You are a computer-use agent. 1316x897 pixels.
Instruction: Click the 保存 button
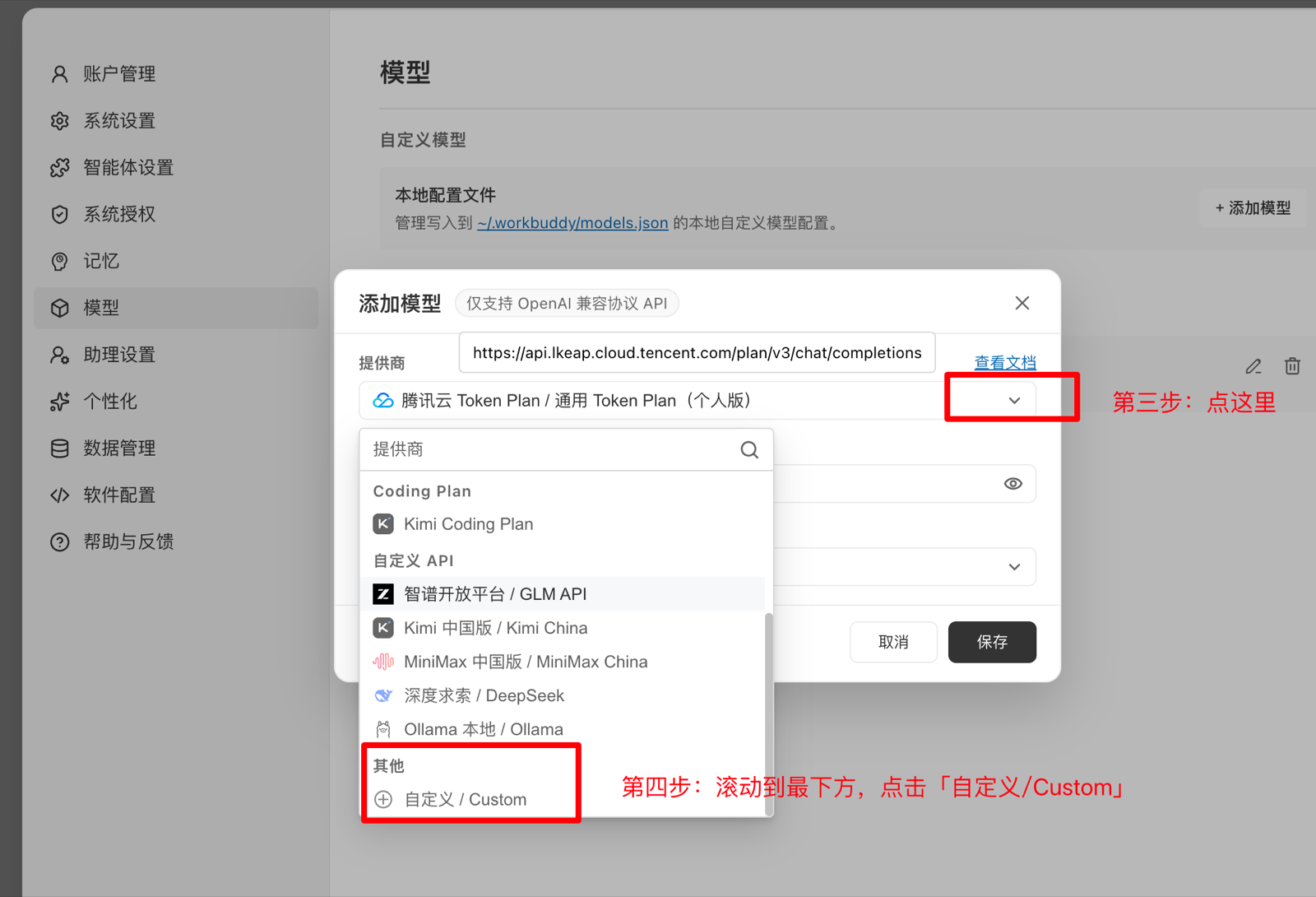992,642
